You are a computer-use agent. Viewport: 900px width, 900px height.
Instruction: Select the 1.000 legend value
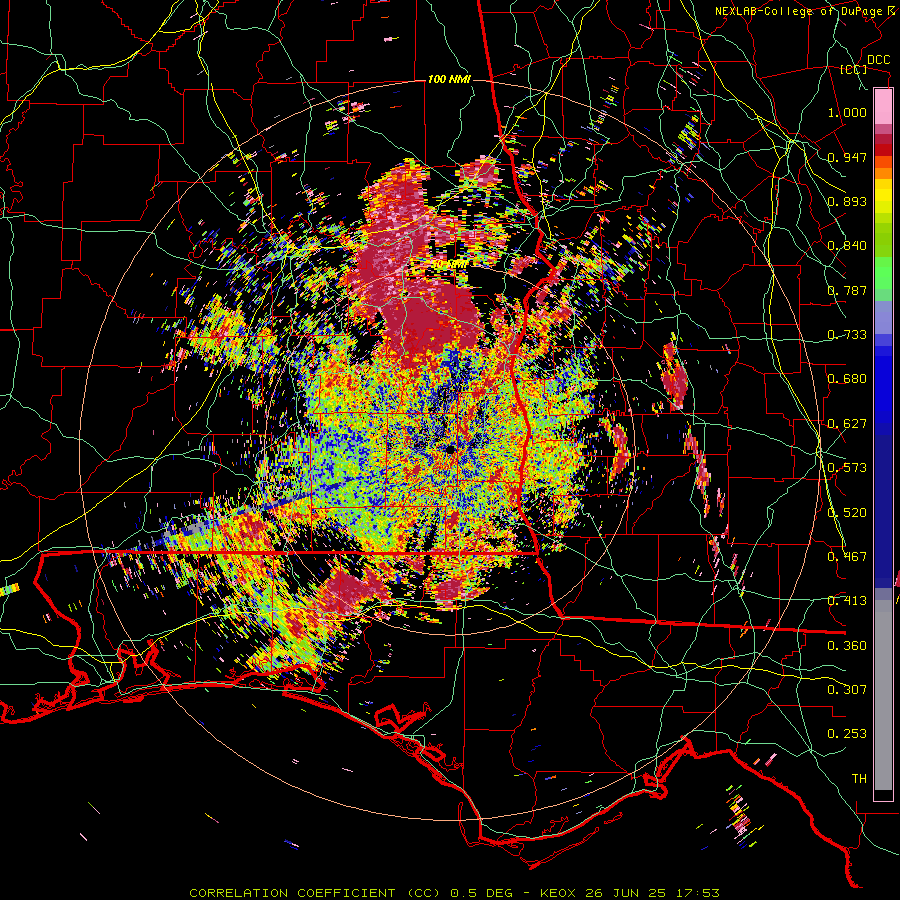[847, 112]
